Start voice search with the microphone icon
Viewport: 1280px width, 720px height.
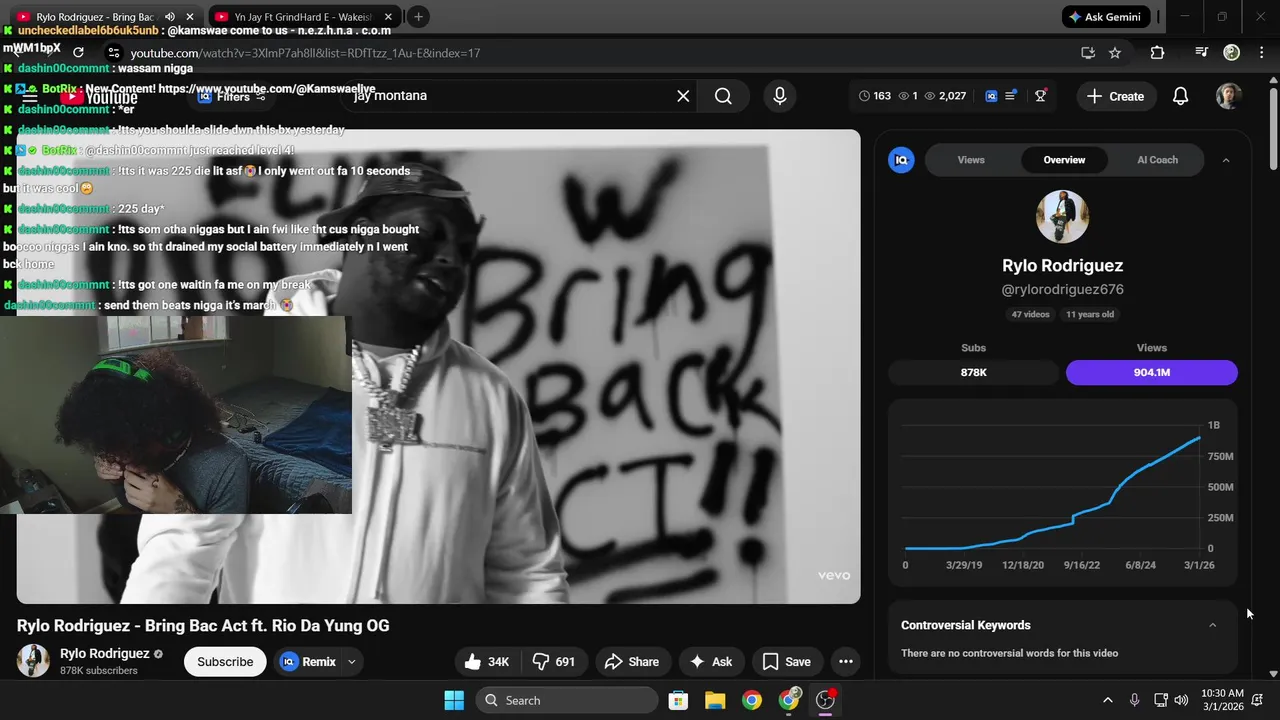[x=780, y=96]
